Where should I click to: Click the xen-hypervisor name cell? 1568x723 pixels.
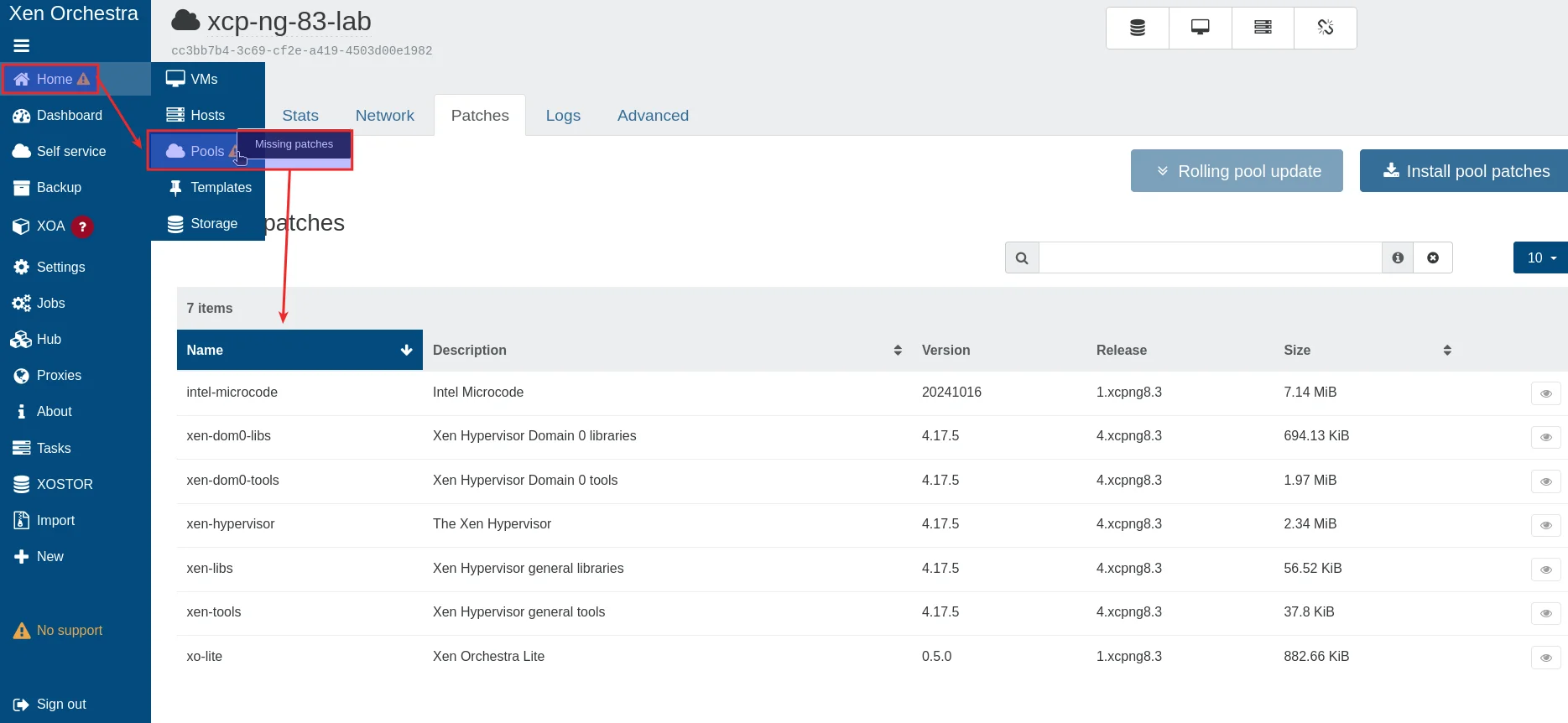(231, 524)
